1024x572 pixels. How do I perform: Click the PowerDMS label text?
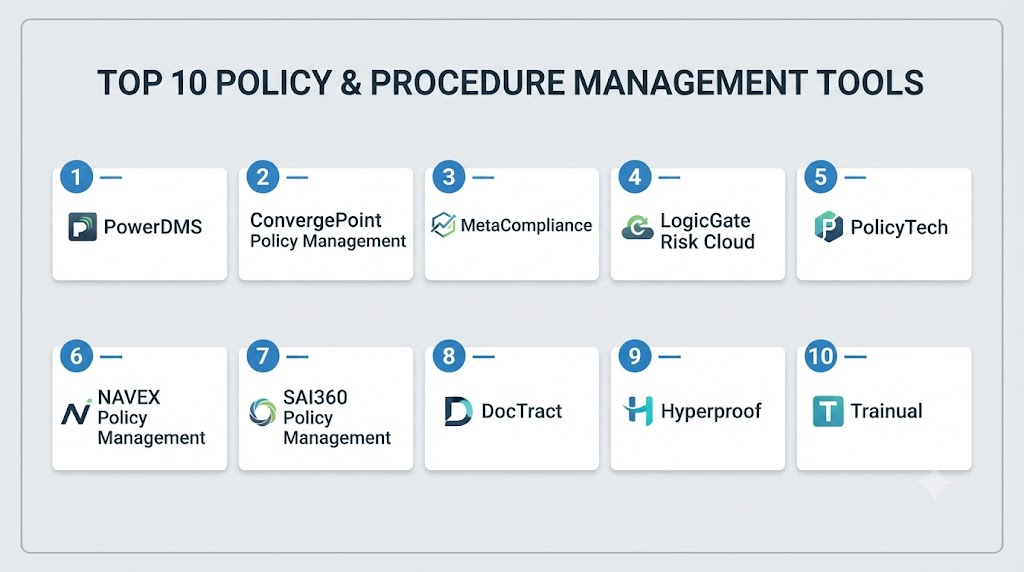click(153, 227)
